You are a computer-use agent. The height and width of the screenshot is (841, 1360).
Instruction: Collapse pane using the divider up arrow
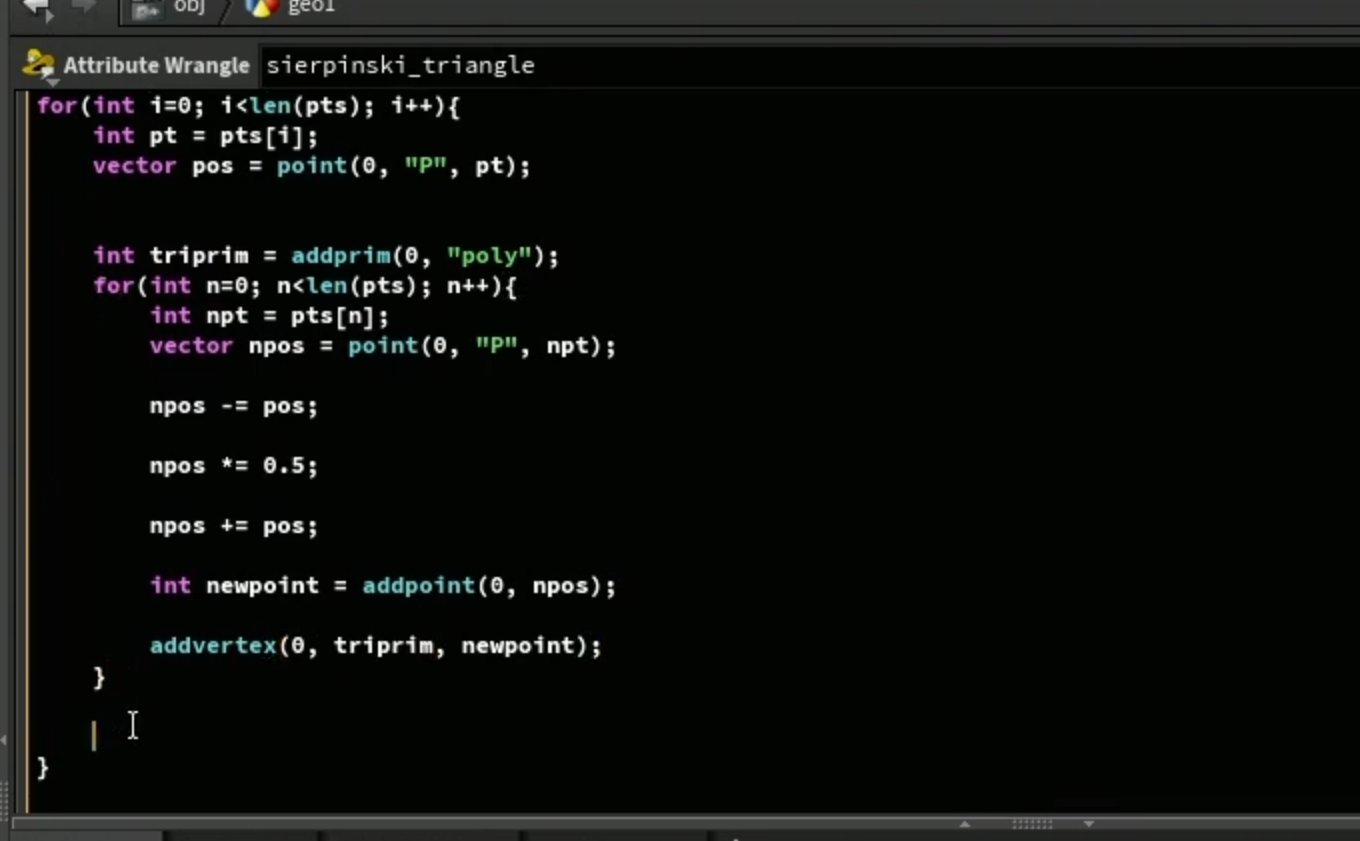click(964, 824)
